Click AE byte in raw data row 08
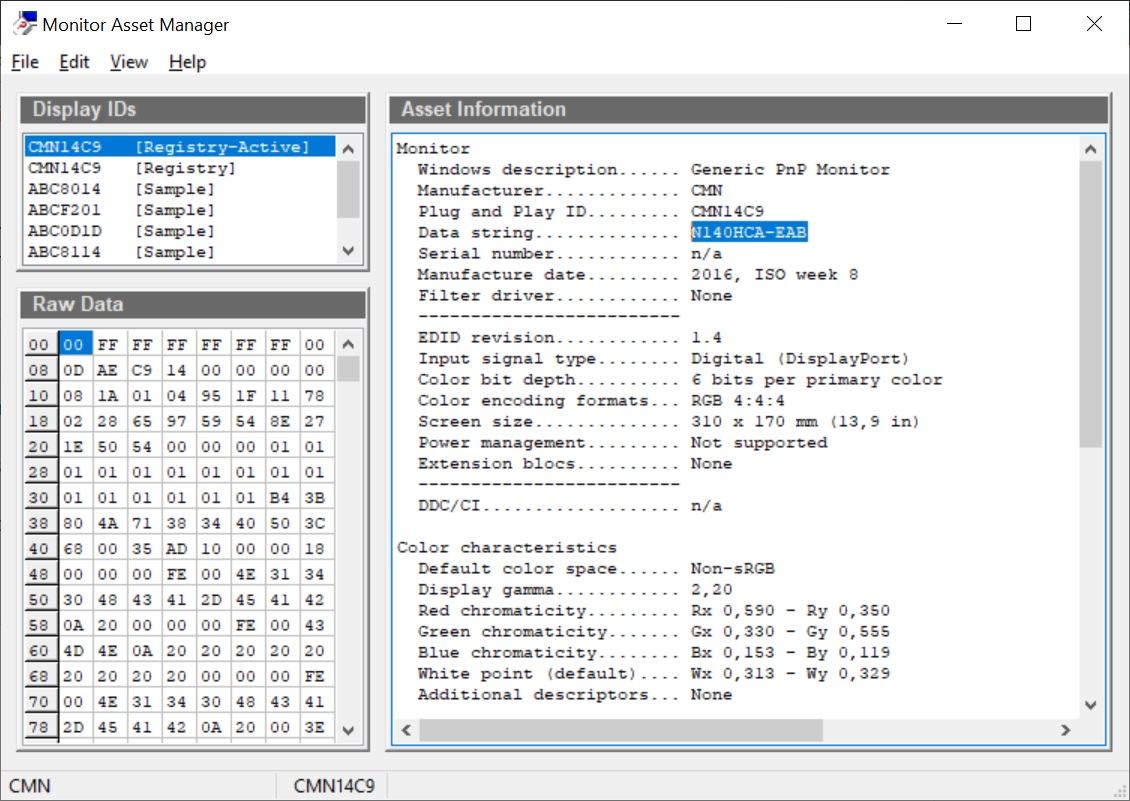This screenshot has height=801, width=1130. click(x=107, y=370)
